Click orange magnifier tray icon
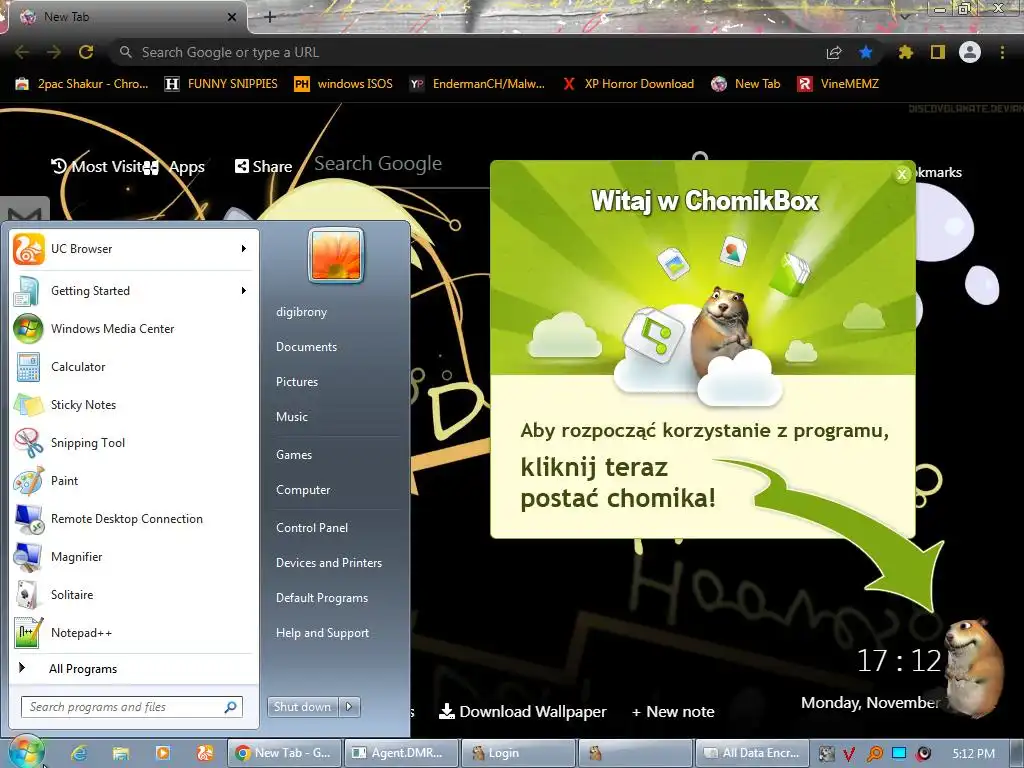Screen dimensions: 1024x768 click(x=874, y=754)
